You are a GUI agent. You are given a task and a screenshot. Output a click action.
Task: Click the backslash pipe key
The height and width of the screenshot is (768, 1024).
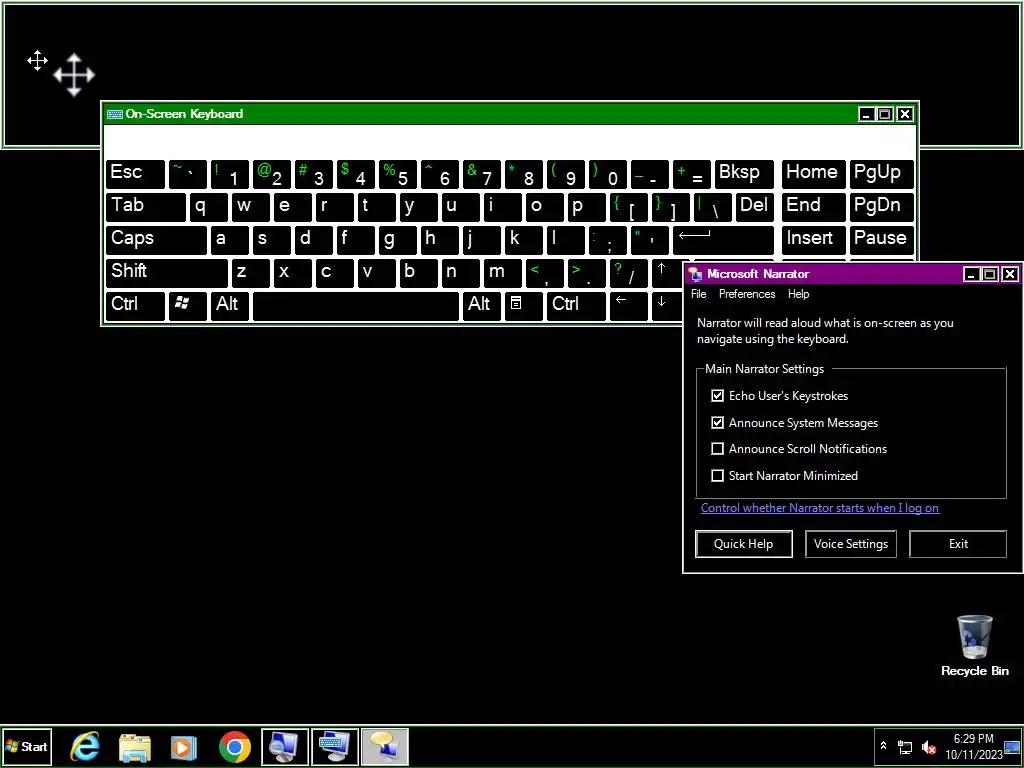[712, 207]
